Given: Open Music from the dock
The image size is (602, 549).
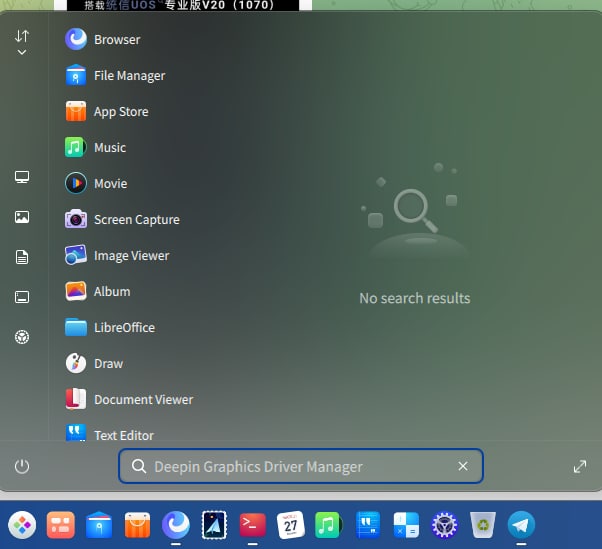Looking at the screenshot, I should click(x=328, y=525).
